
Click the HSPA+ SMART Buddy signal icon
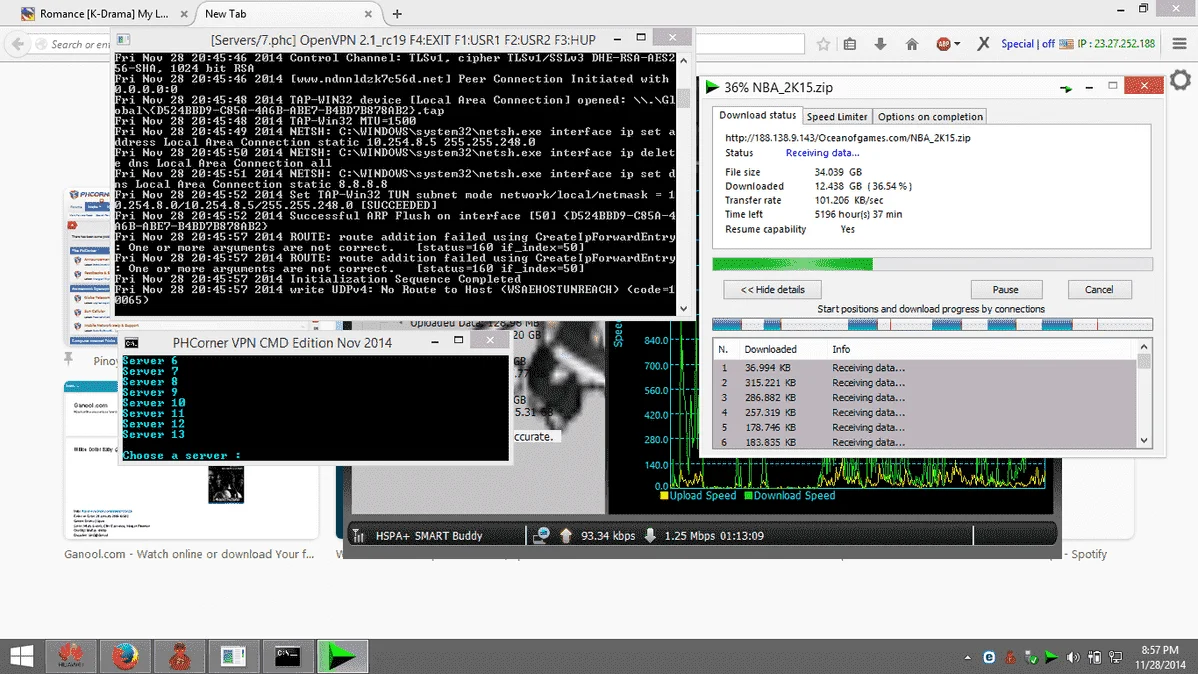point(358,536)
